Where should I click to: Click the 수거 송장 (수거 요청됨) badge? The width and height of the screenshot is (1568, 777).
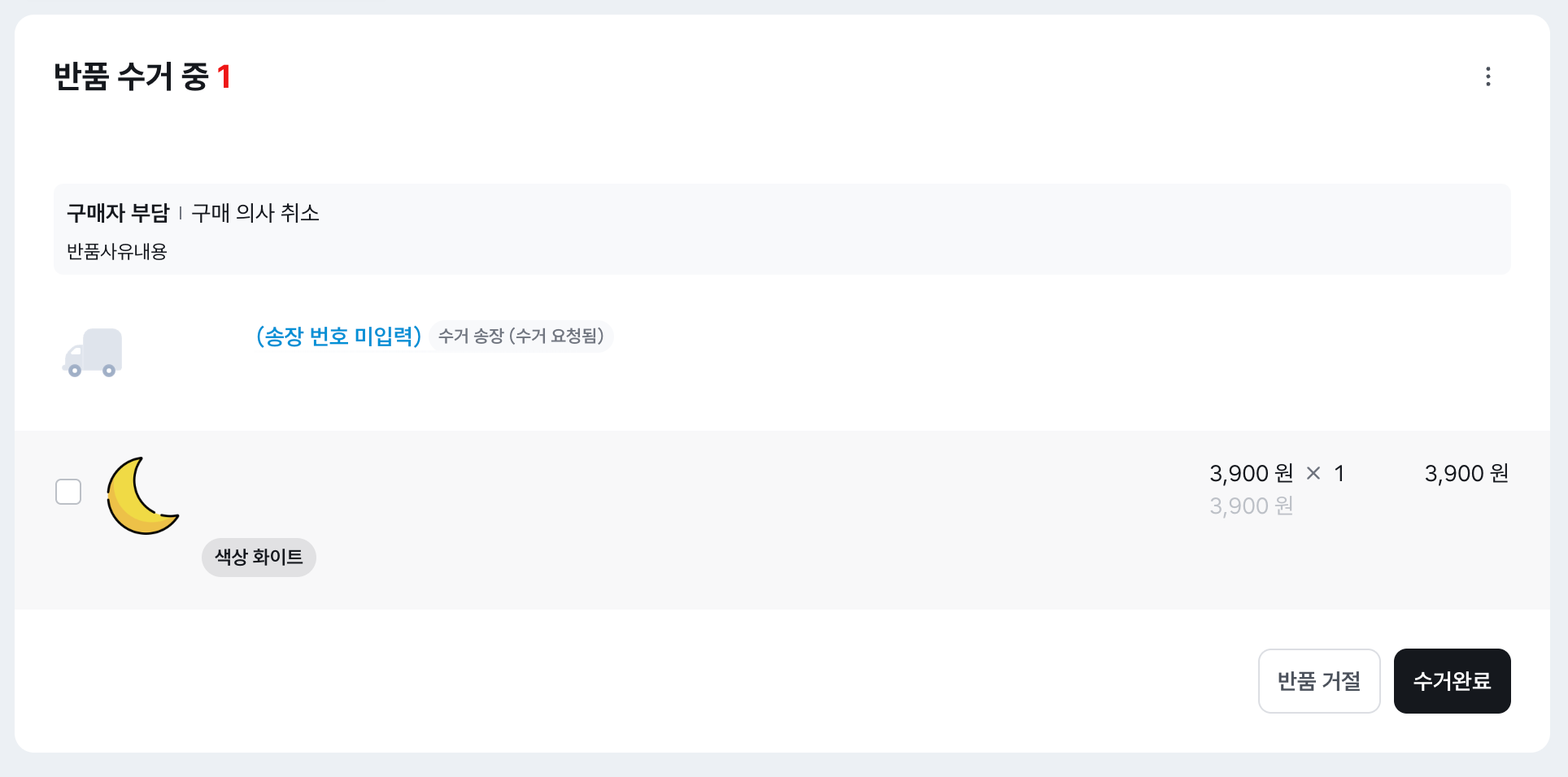(521, 336)
